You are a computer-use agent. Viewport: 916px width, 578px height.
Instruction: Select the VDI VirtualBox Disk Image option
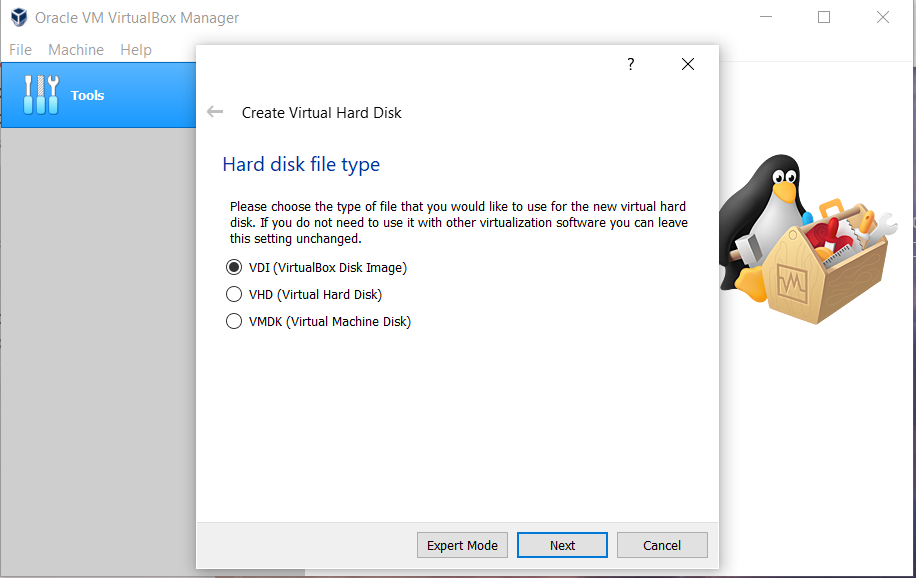coord(233,267)
